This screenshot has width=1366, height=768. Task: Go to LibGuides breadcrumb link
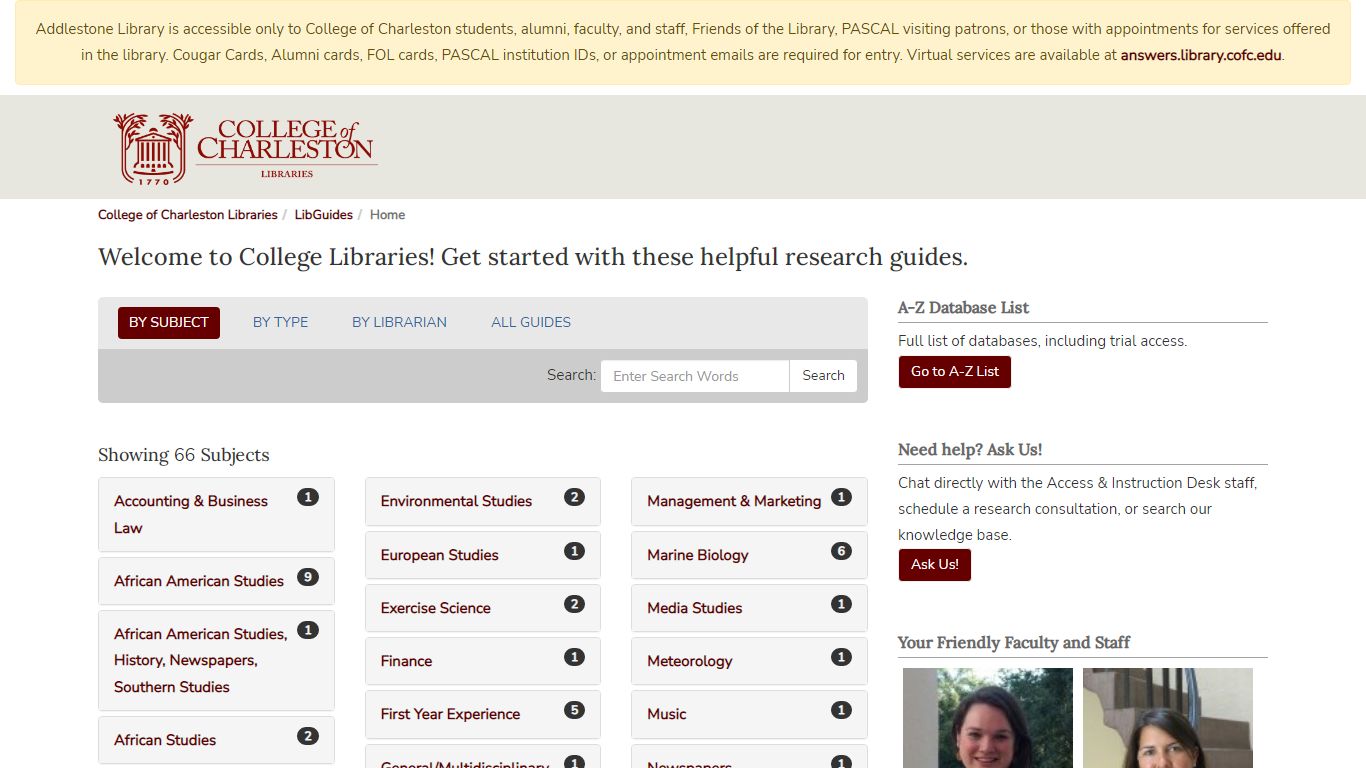(x=324, y=215)
